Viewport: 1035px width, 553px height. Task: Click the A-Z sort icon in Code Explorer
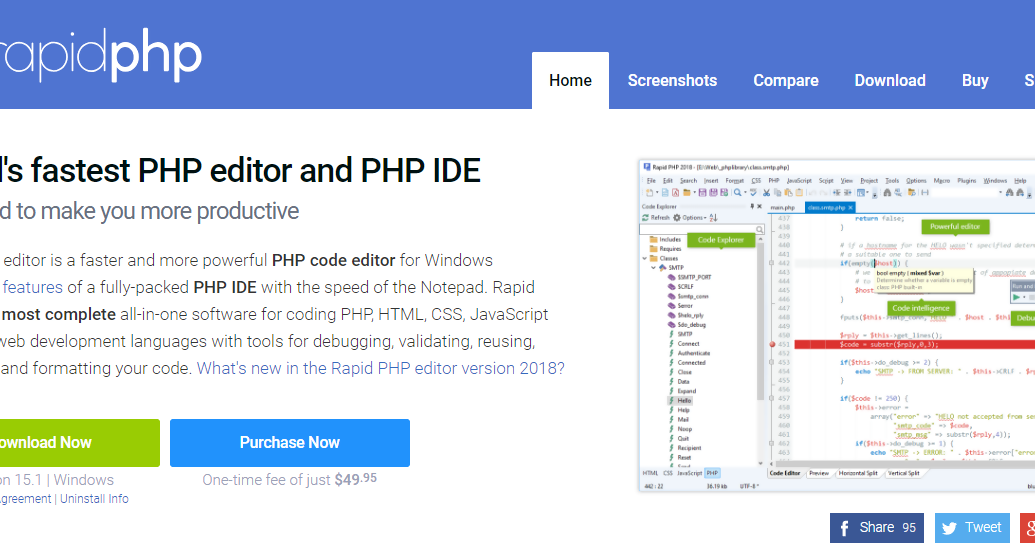point(714,218)
